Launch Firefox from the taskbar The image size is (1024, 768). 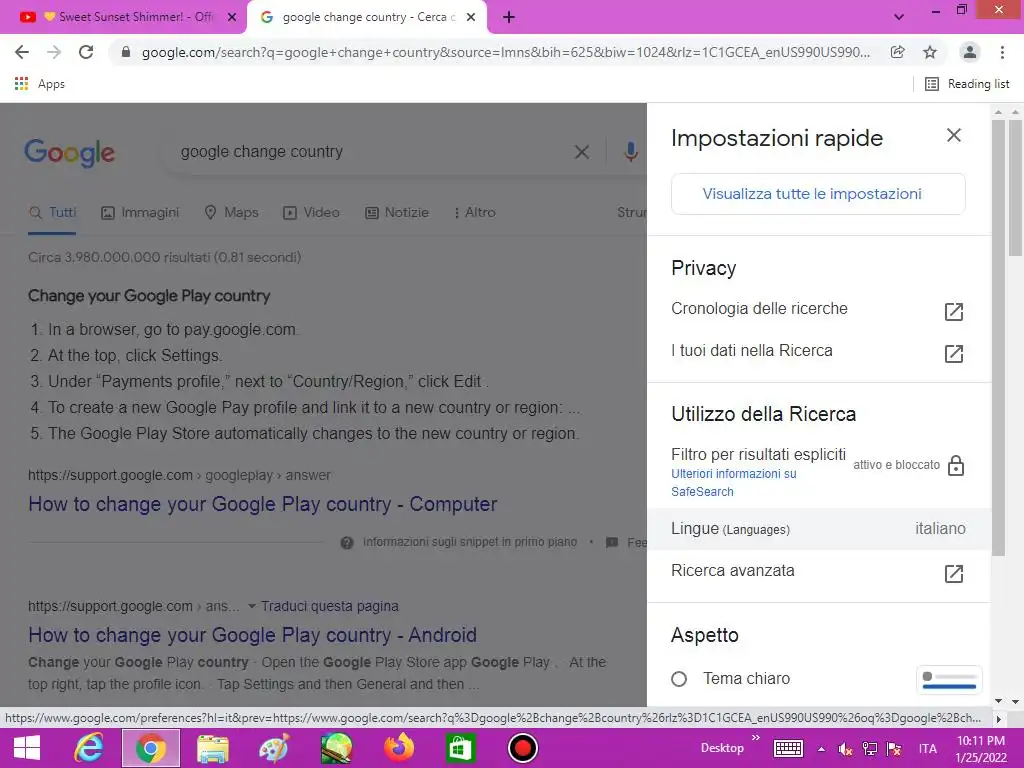(398, 748)
